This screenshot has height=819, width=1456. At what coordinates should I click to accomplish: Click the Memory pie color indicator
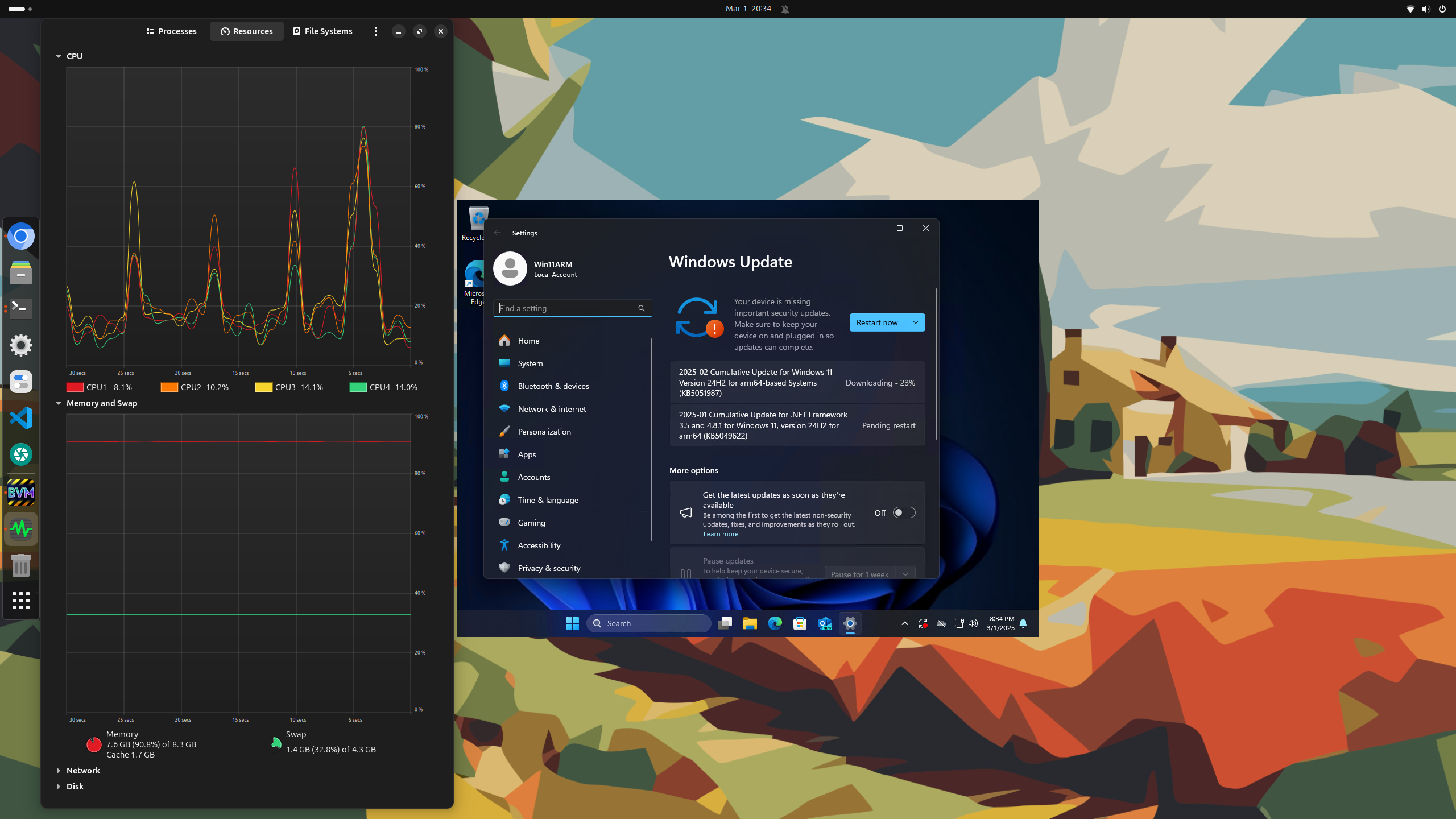pyautogui.click(x=94, y=744)
